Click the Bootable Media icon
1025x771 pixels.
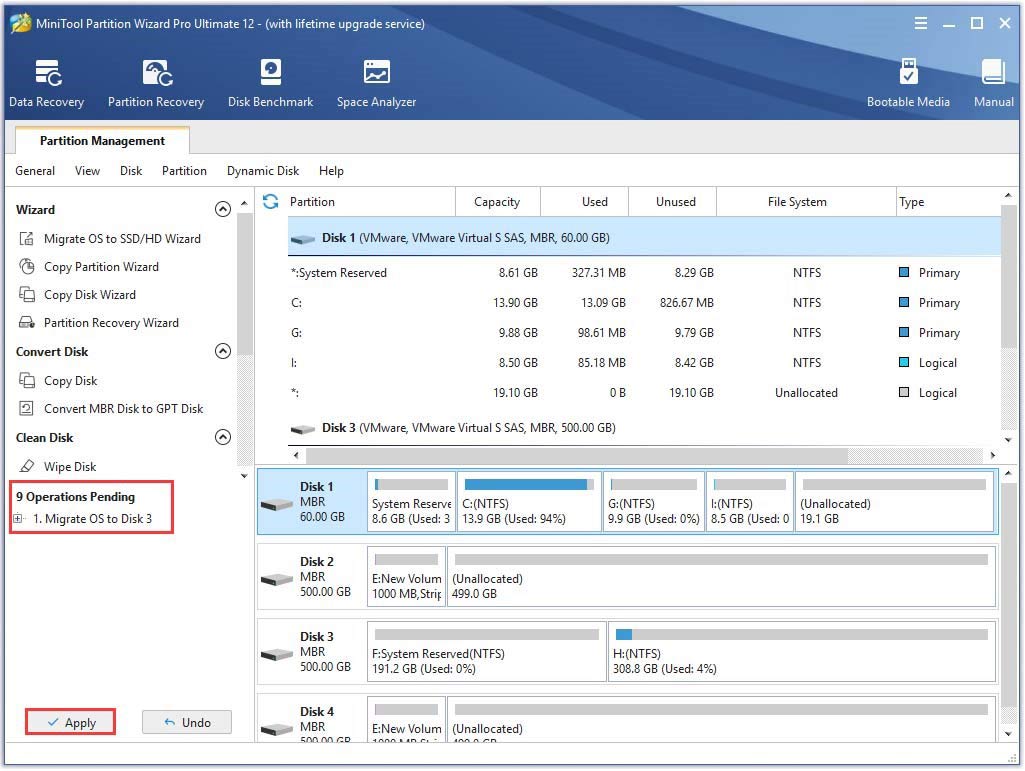(908, 80)
